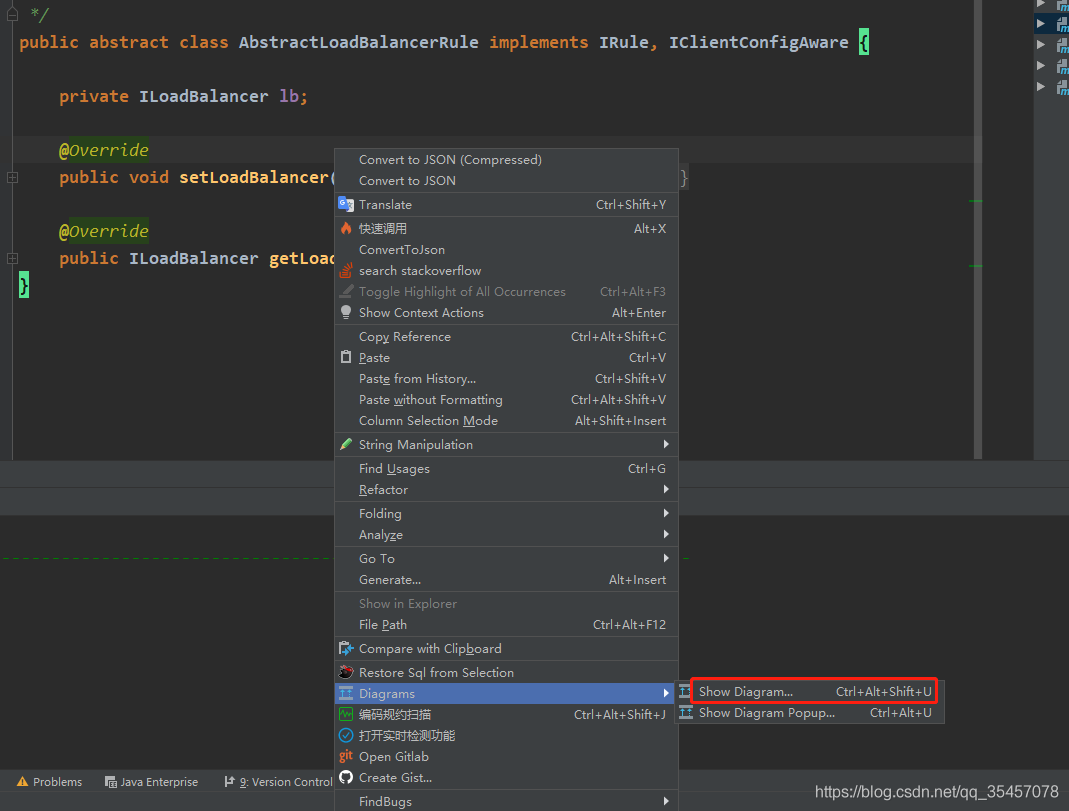Viewport: 1069px width, 811px height.
Task: Expand the FindBugs submenu arrow
Action: tap(666, 801)
